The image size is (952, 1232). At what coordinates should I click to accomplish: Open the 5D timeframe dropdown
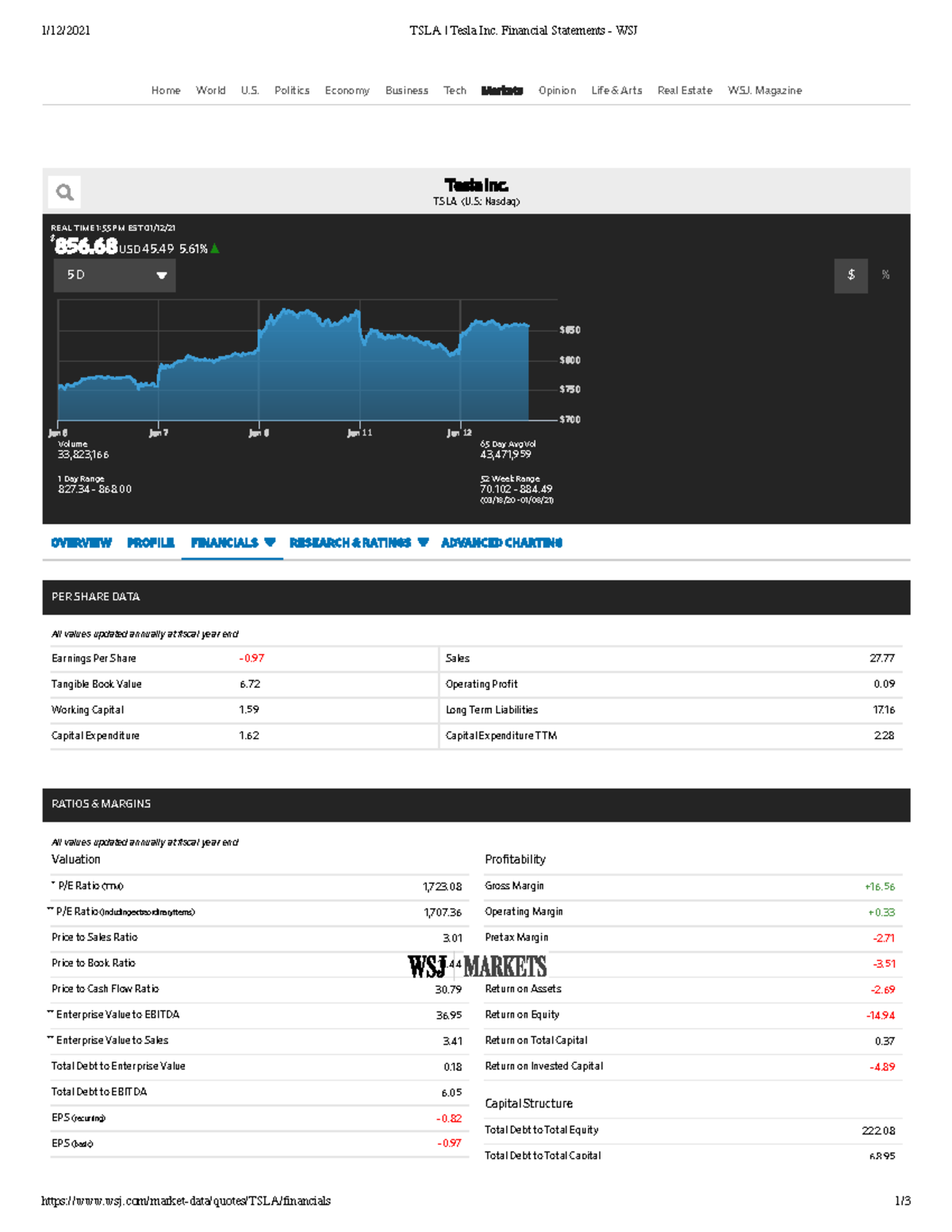click(x=160, y=275)
